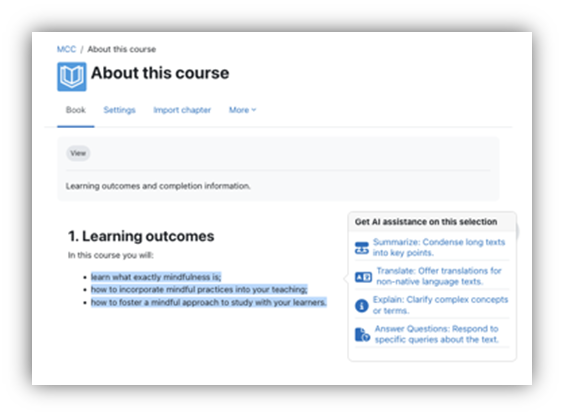
Task: Click highlighted text about mindfulness definition
Action: (x=156, y=277)
